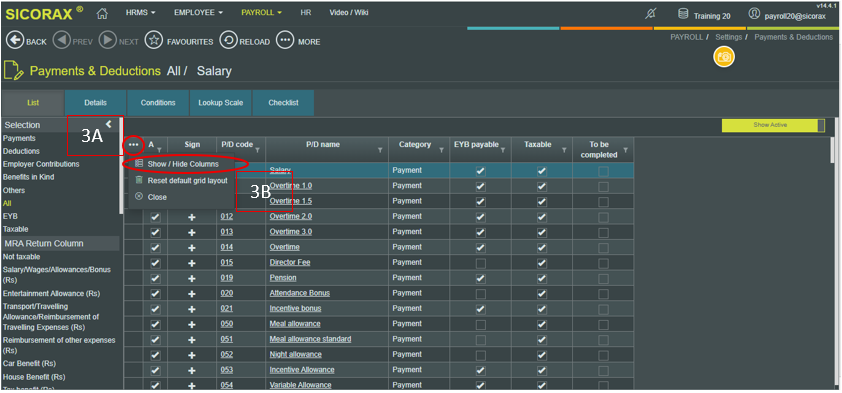Toggle Taxable for Pension row
This screenshot has width=842, height=393.
coord(542,279)
